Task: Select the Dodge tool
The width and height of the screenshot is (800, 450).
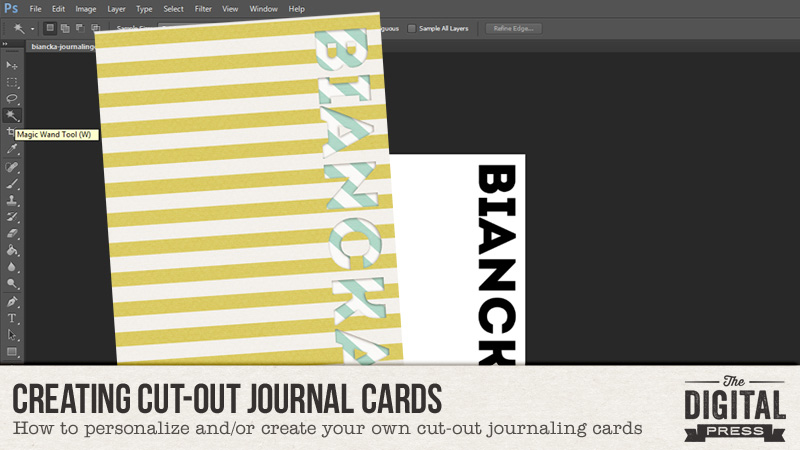Action: 12,284
